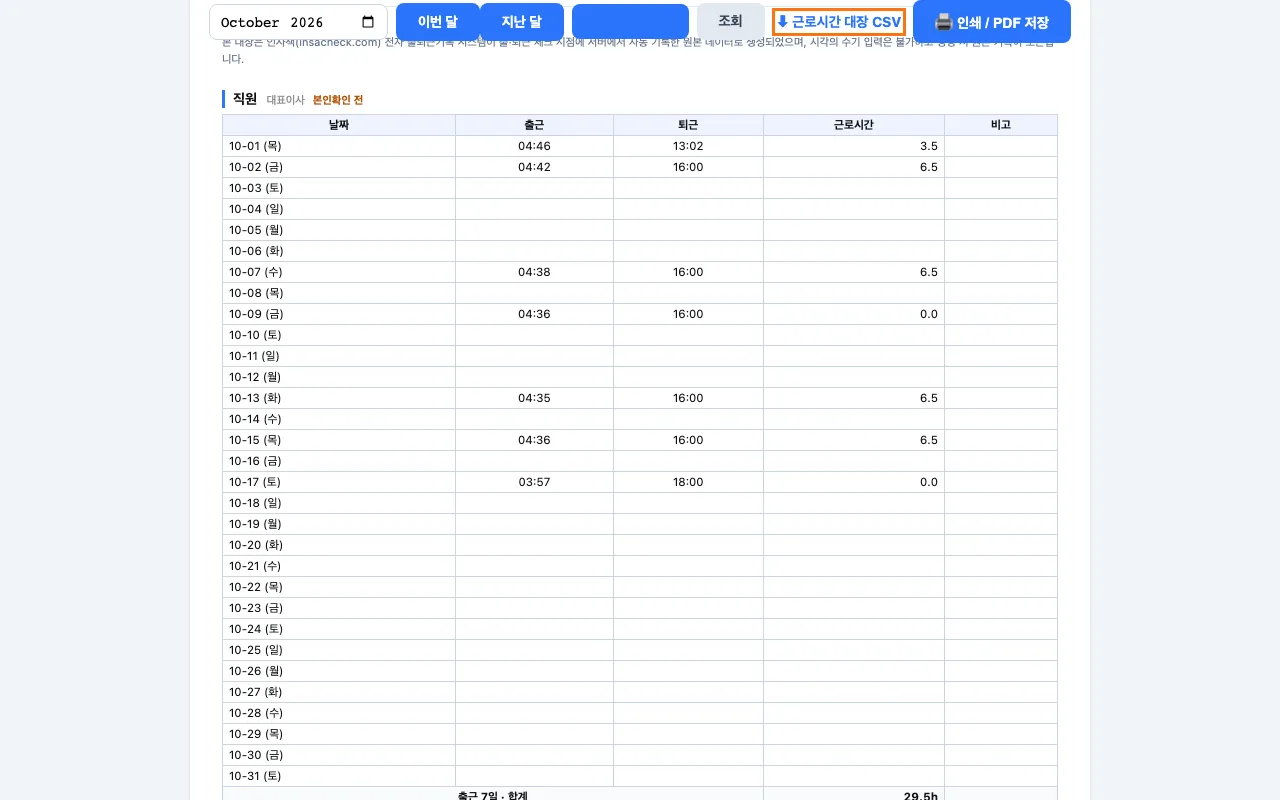This screenshot has height=800, width=1280.
Task: Click the 04:38 clock-in time
Action: pyautogui.click(x=534, y=272)
